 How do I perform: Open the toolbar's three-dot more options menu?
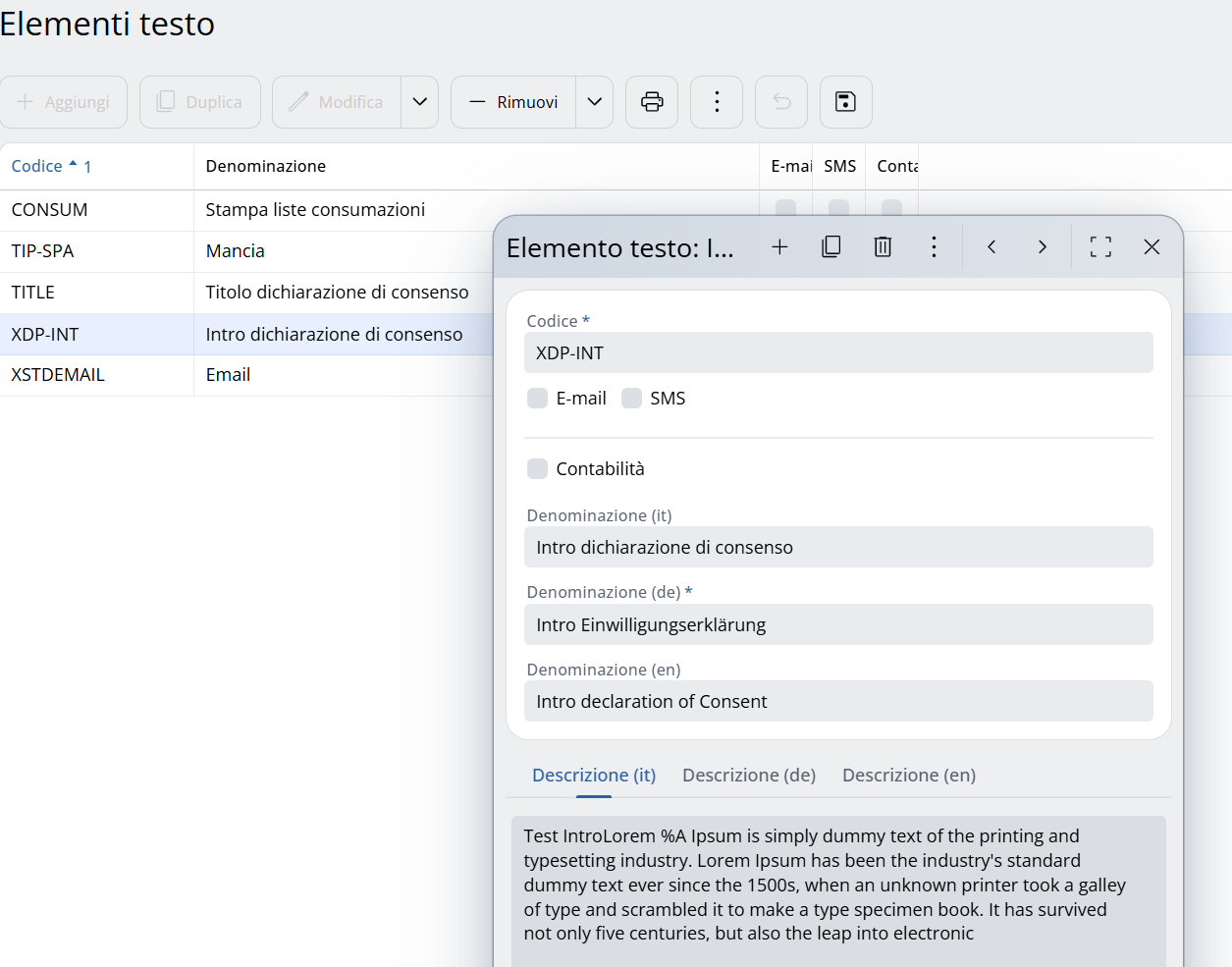pyautogui.click(x=717, y=102)
